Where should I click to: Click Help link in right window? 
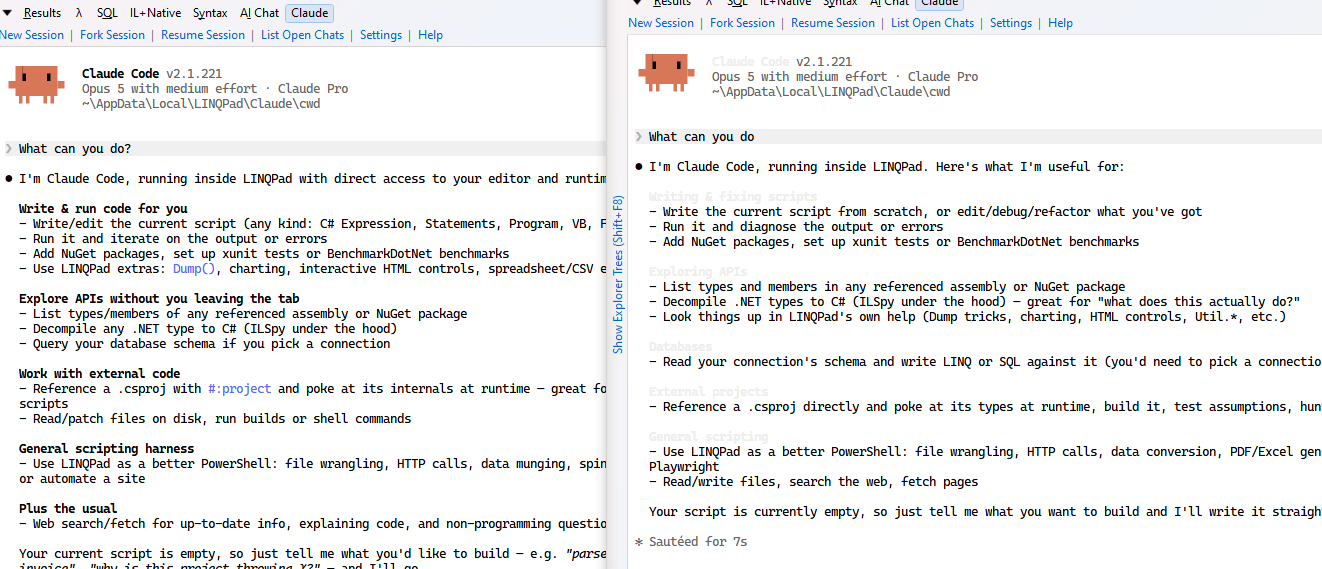[x=1060, y=23]
